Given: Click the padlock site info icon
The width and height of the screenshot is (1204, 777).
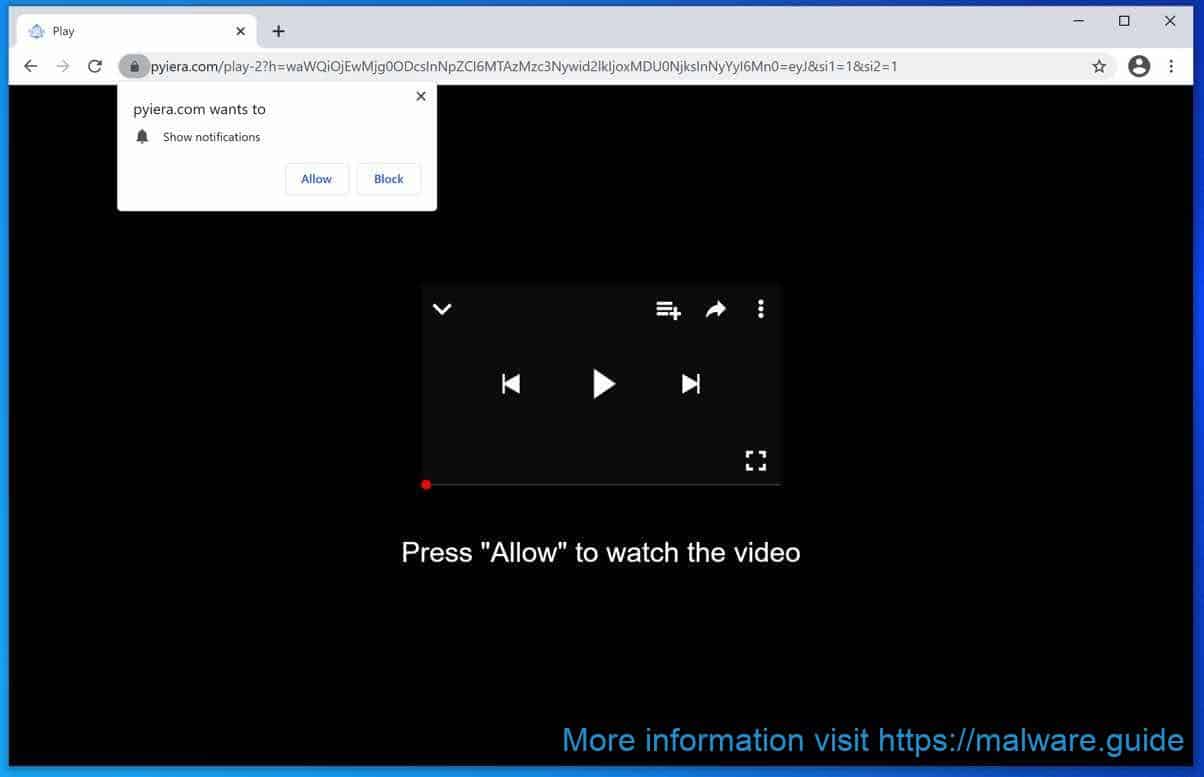Looking at the screenshot, I should pyautogui.click(x=133, y=67).
